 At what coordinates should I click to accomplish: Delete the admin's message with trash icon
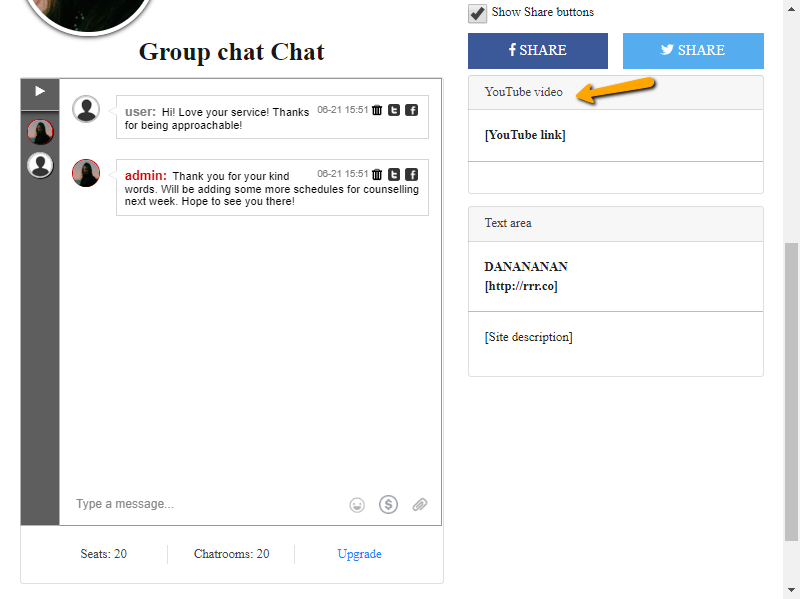(x=377, y=174)
